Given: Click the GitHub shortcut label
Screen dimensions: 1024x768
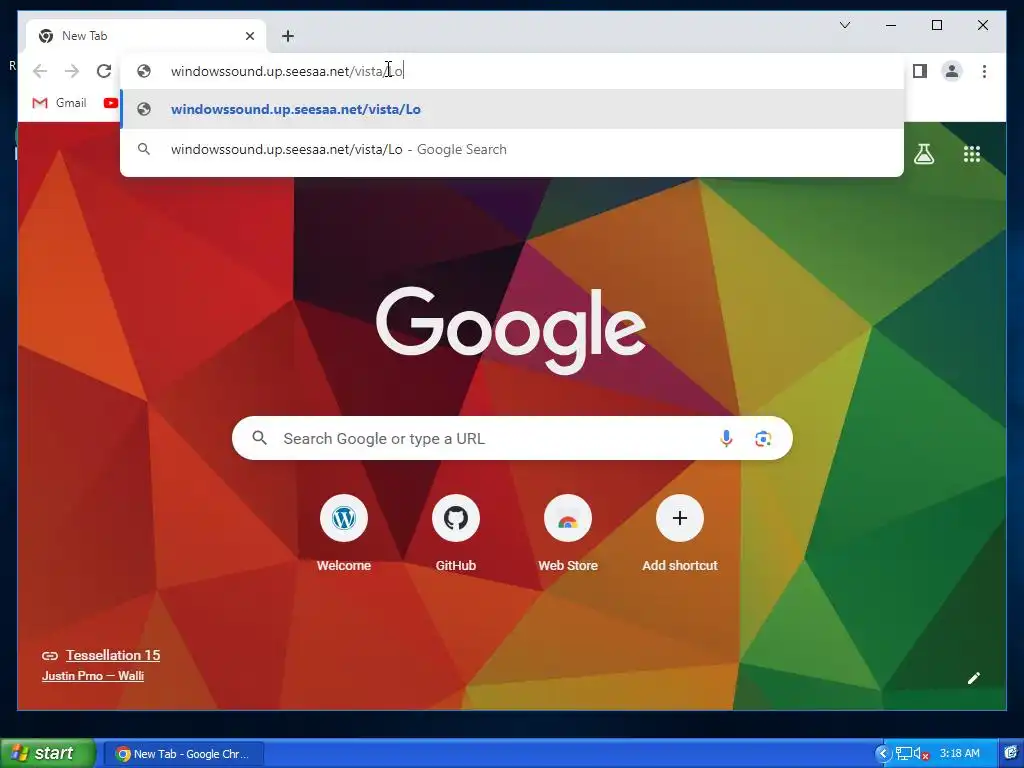Looking at the screenshot, I should (456, 566).
